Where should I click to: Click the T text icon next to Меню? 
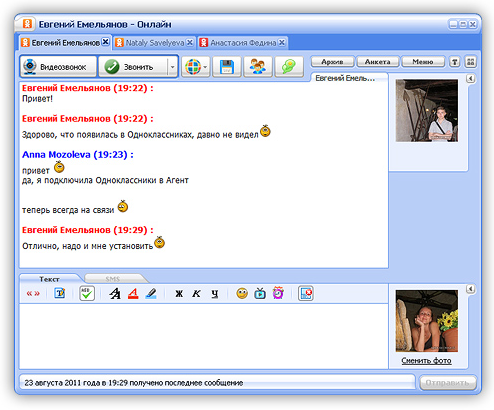(x=455, y=62)
